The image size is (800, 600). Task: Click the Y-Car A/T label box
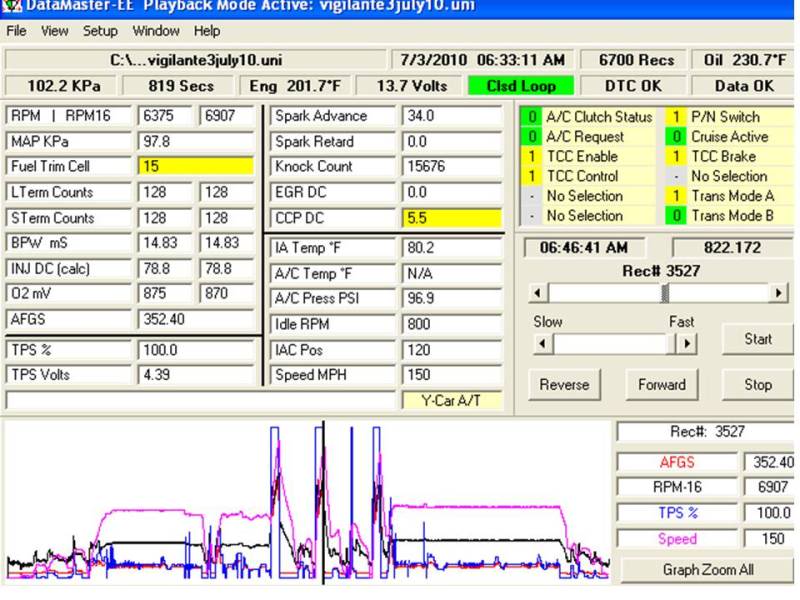pos(451,401)
